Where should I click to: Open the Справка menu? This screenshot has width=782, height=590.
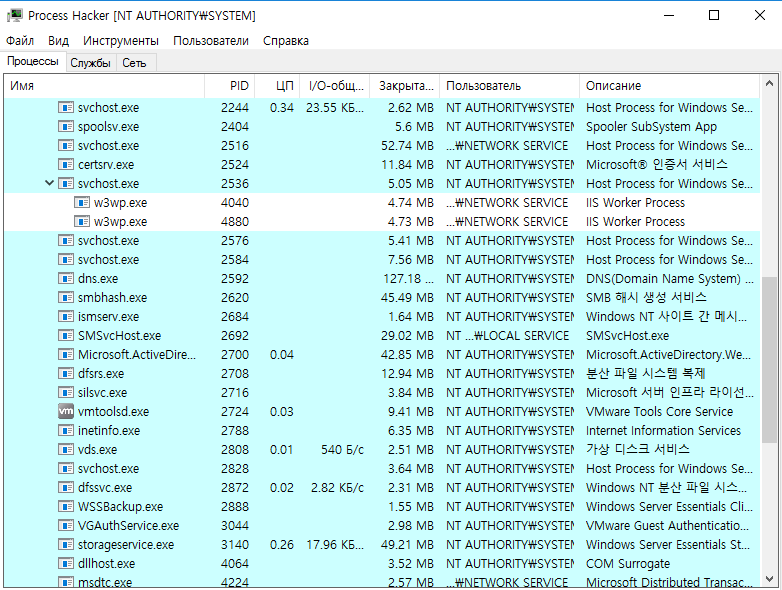click(x=286, y=40)
